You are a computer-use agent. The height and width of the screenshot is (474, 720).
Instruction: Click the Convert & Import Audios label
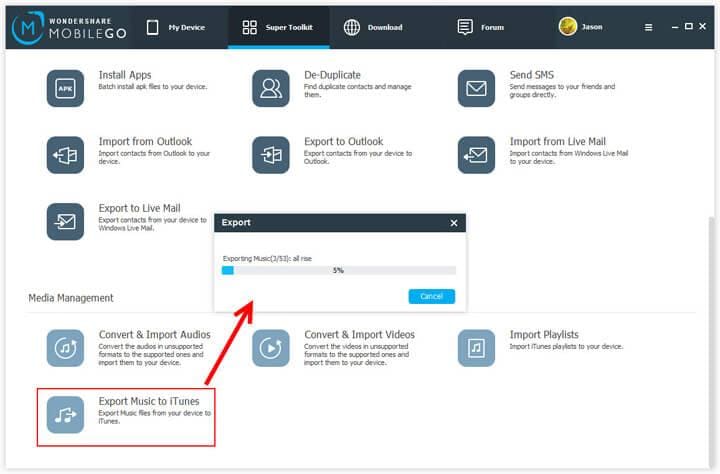[154, 334]
